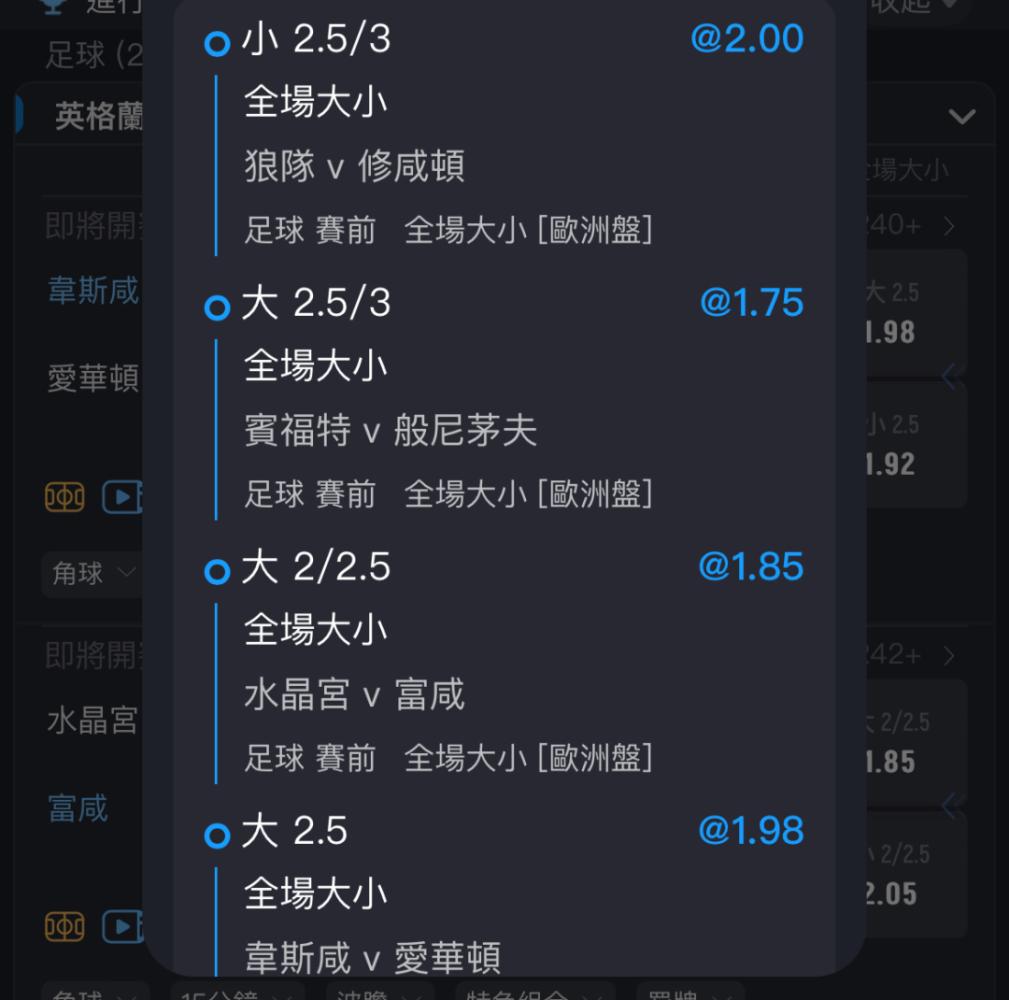1009x1000 pixels.
Task: Expand the 242+ more markets arrow
Action: click(949, 656)
